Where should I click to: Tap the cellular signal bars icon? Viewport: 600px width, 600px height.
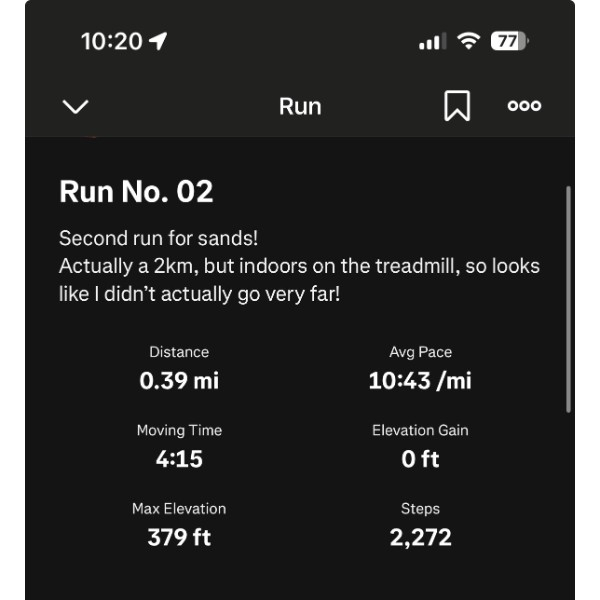[x=432, y=42]
